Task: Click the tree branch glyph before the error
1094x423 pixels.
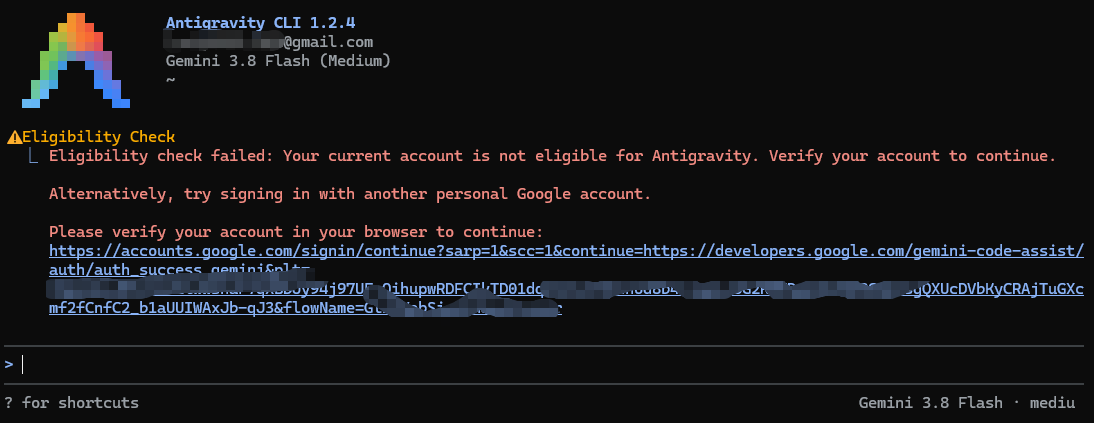Action: point(33,156)
